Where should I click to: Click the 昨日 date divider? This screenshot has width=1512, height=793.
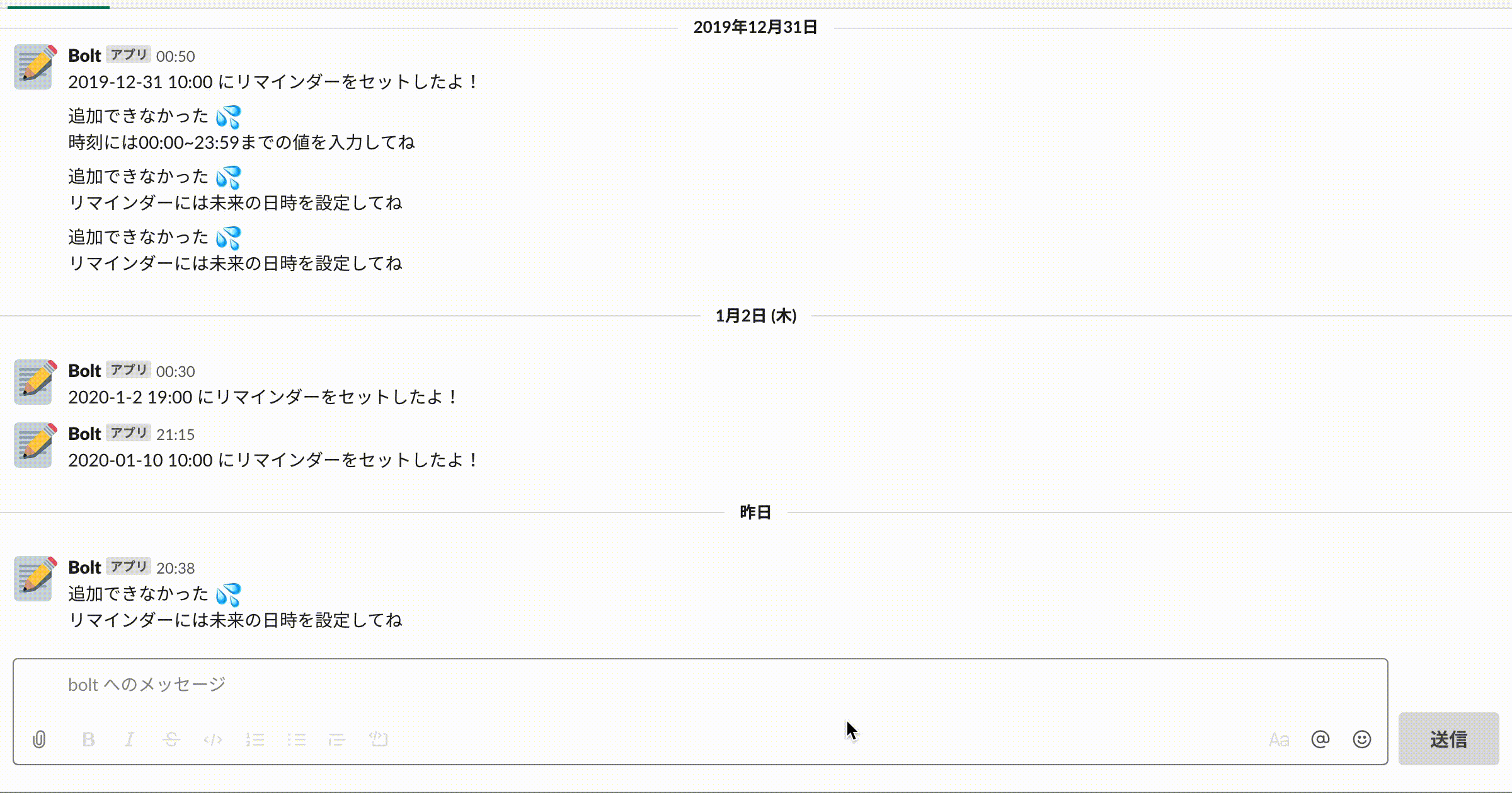755,512
